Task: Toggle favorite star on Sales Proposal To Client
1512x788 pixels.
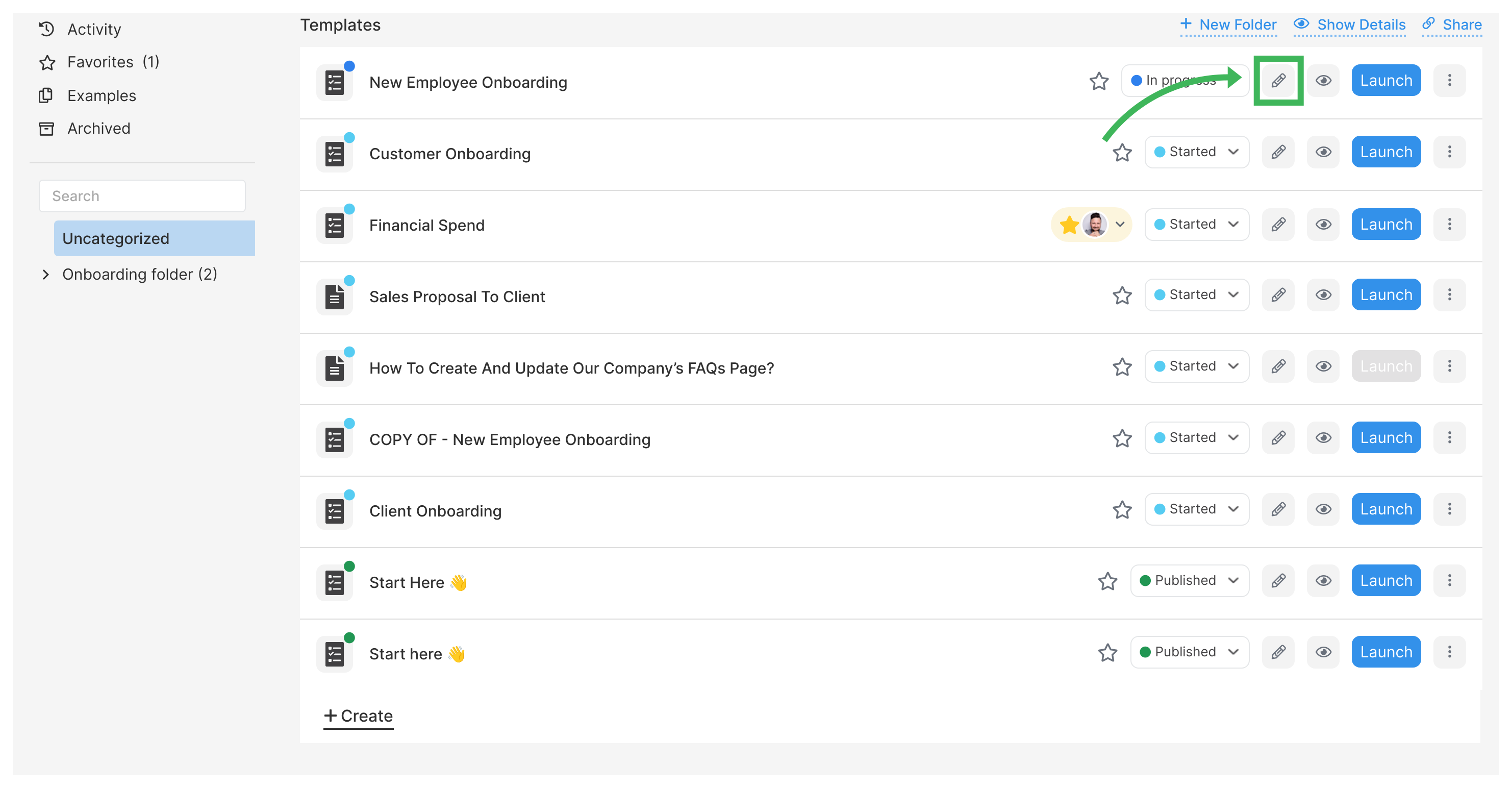Action: pos(1122,295)
